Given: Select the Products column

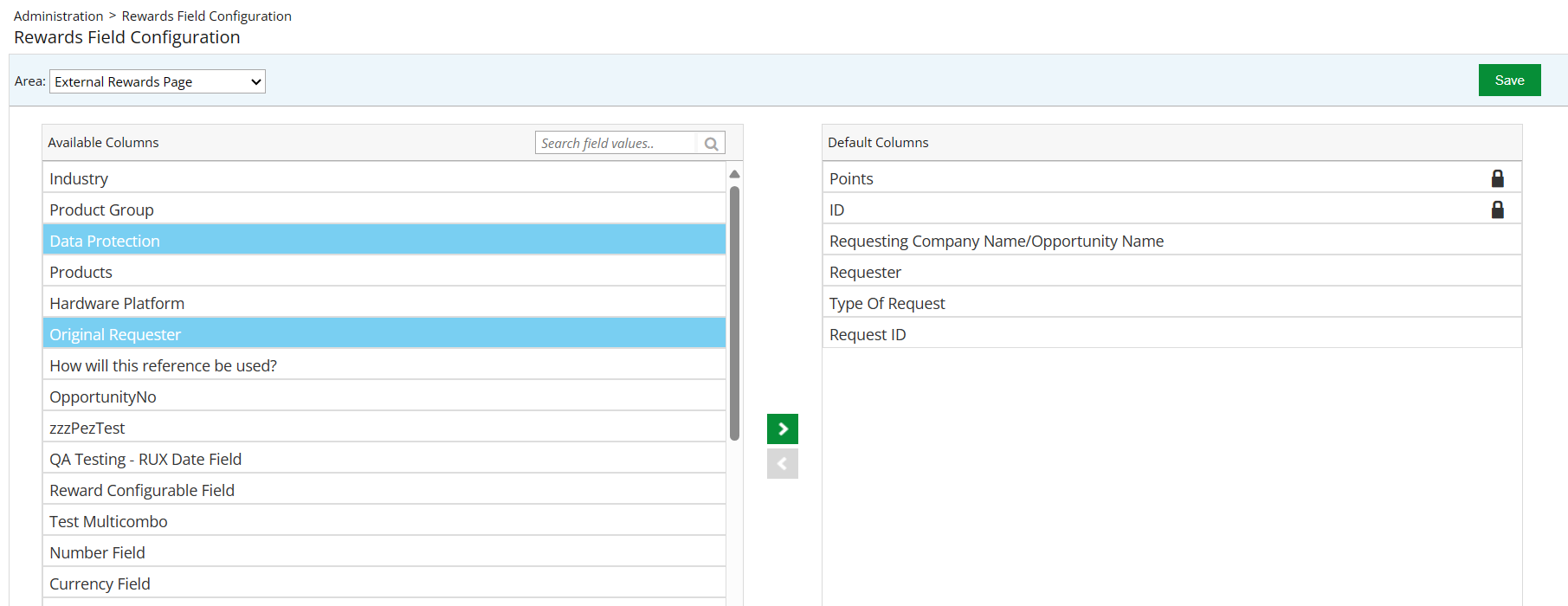Looking at the screenshot, I should pyautogui.click(x=384, y=271).
